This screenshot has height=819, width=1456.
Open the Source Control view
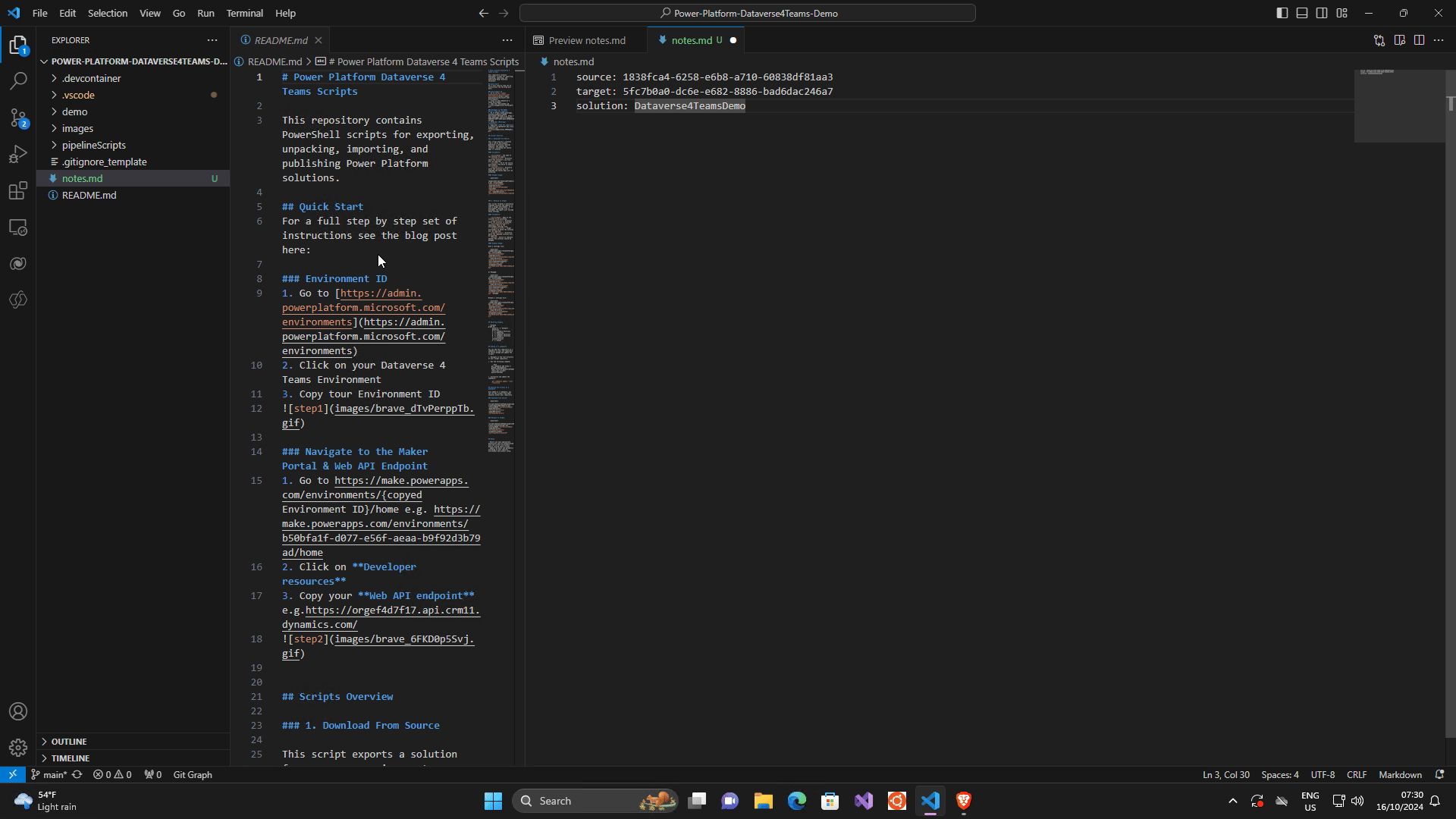coord(18,118)
